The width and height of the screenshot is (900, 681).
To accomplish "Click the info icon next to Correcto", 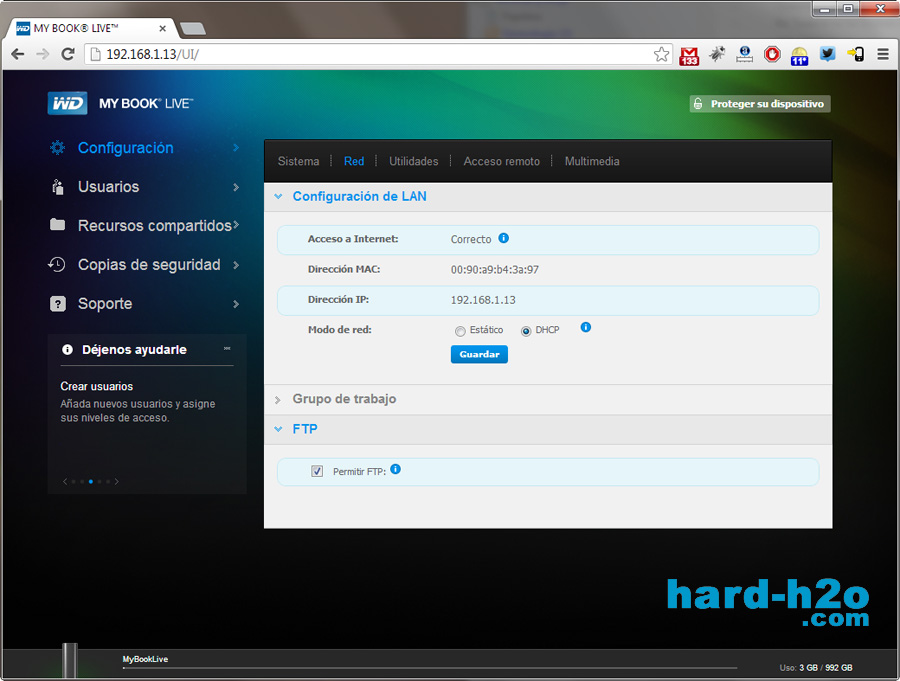I will [503, 238].
